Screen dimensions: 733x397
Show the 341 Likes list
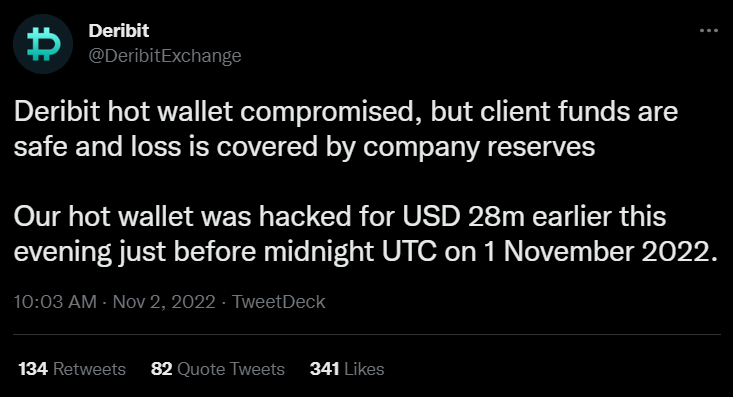pyautogui.click(x=347, y=369)
